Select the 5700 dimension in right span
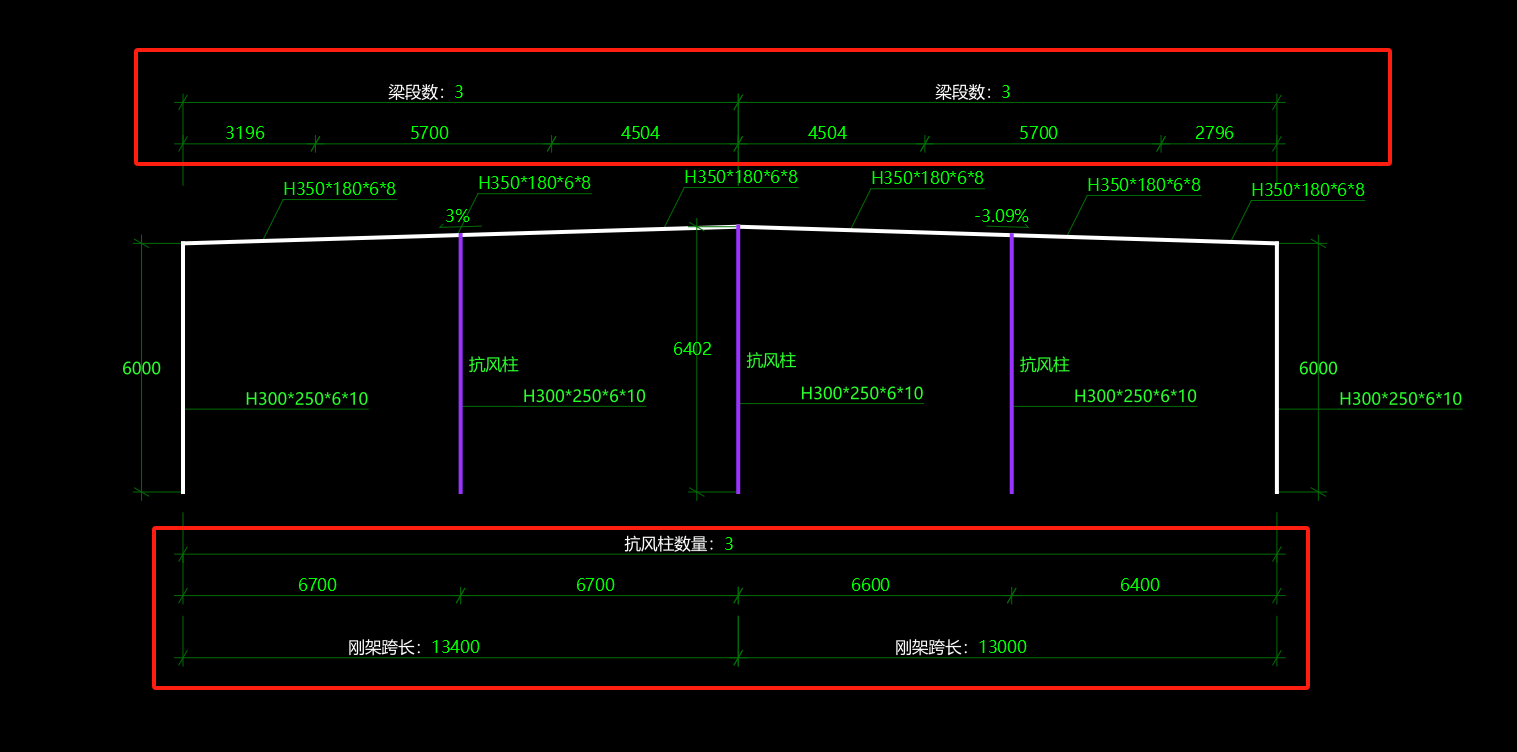Viewport: 1517px width, 752px height. (x=1038, y=133)
